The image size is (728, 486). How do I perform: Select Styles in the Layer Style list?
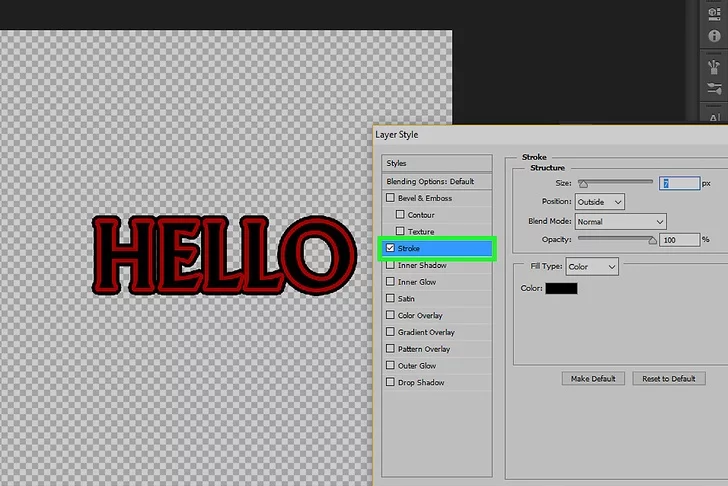coord(438,163)
